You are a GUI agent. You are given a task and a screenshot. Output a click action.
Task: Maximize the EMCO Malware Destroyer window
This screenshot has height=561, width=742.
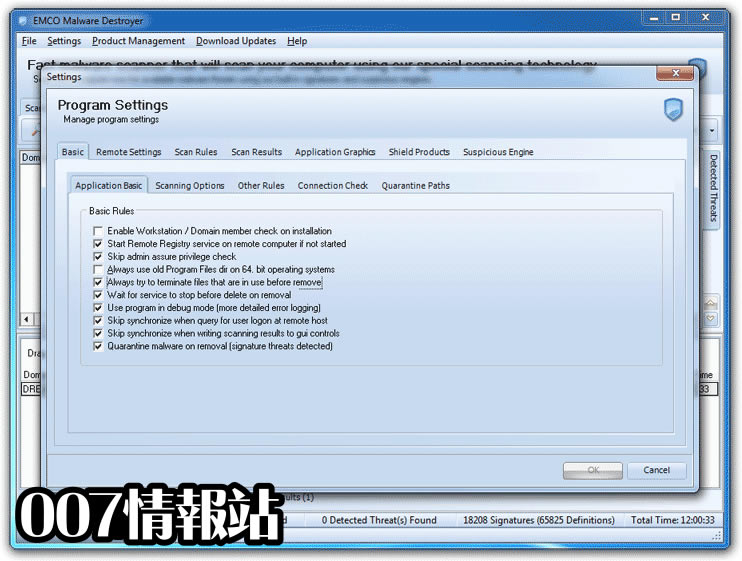676,18
